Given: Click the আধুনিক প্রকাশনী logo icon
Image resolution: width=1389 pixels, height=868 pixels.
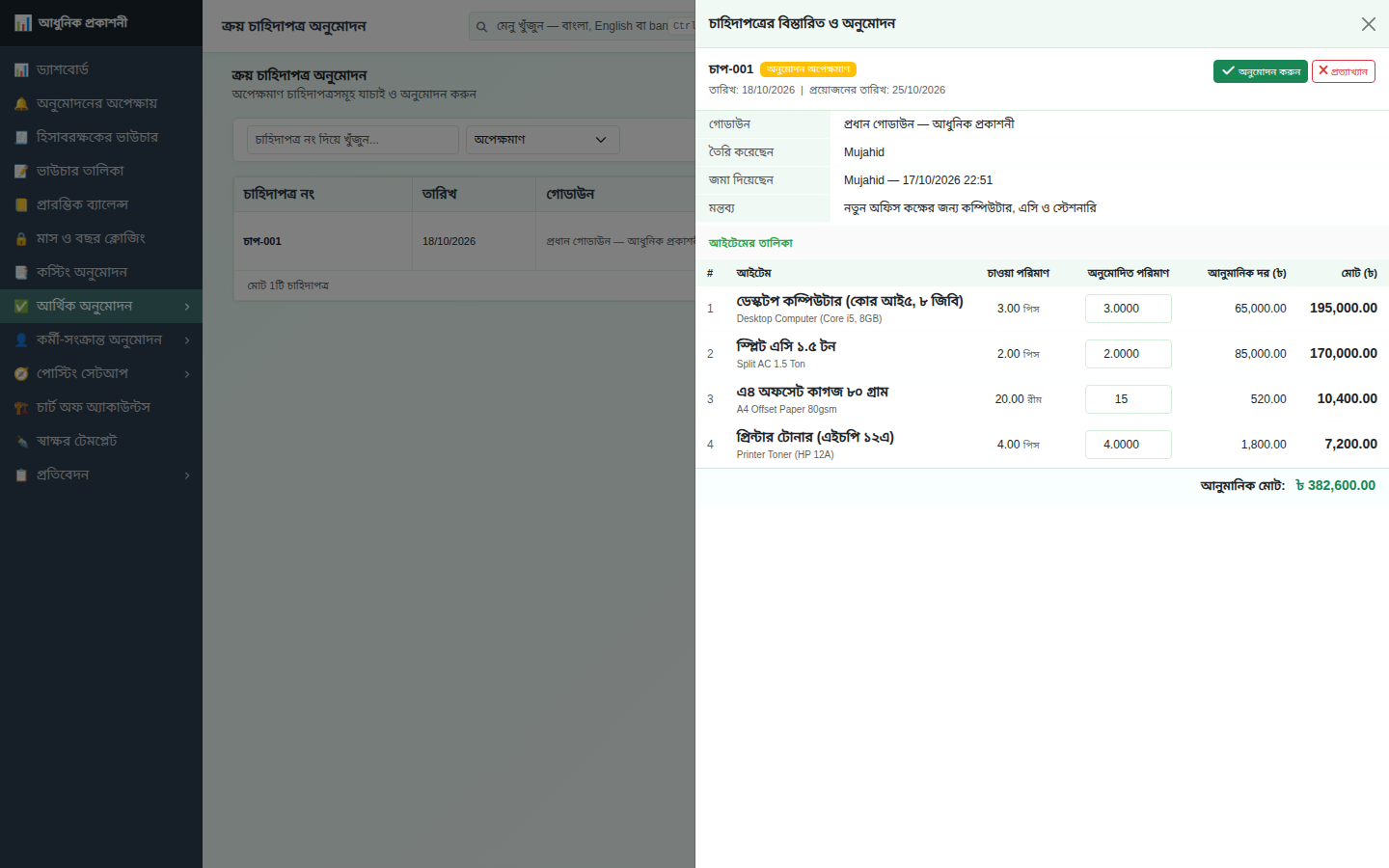Looking at the screenshot, I should tap(22, 23).
